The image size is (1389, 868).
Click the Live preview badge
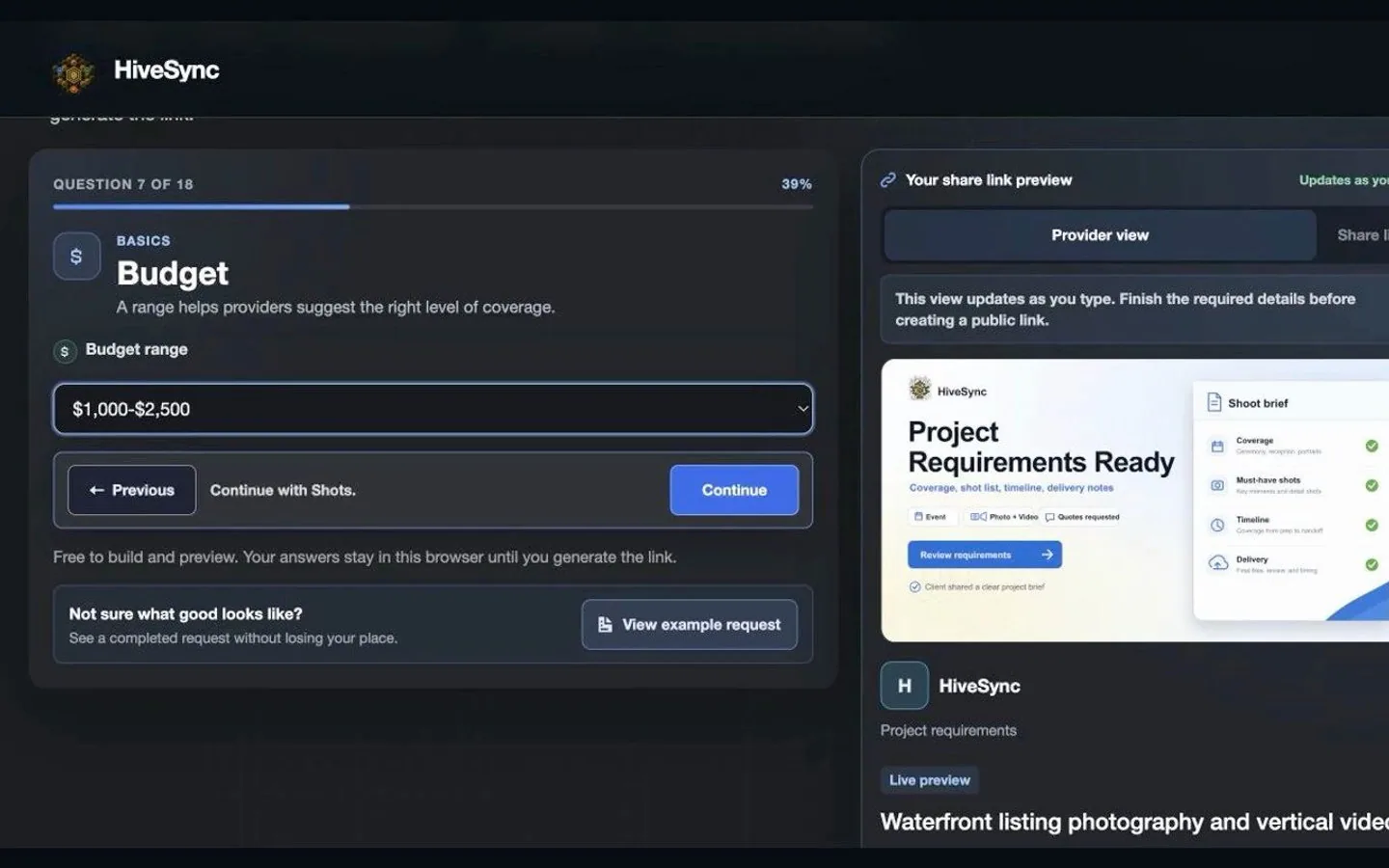coord(930,780)
